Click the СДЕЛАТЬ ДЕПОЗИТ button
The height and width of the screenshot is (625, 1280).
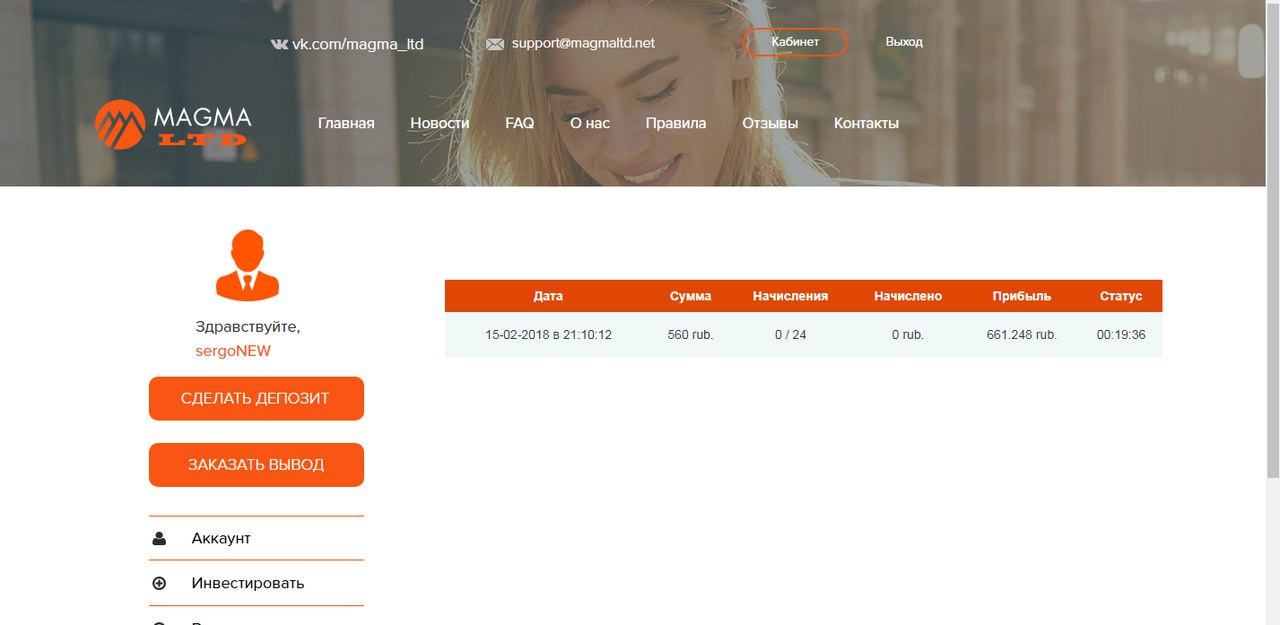tap(256, 398)
